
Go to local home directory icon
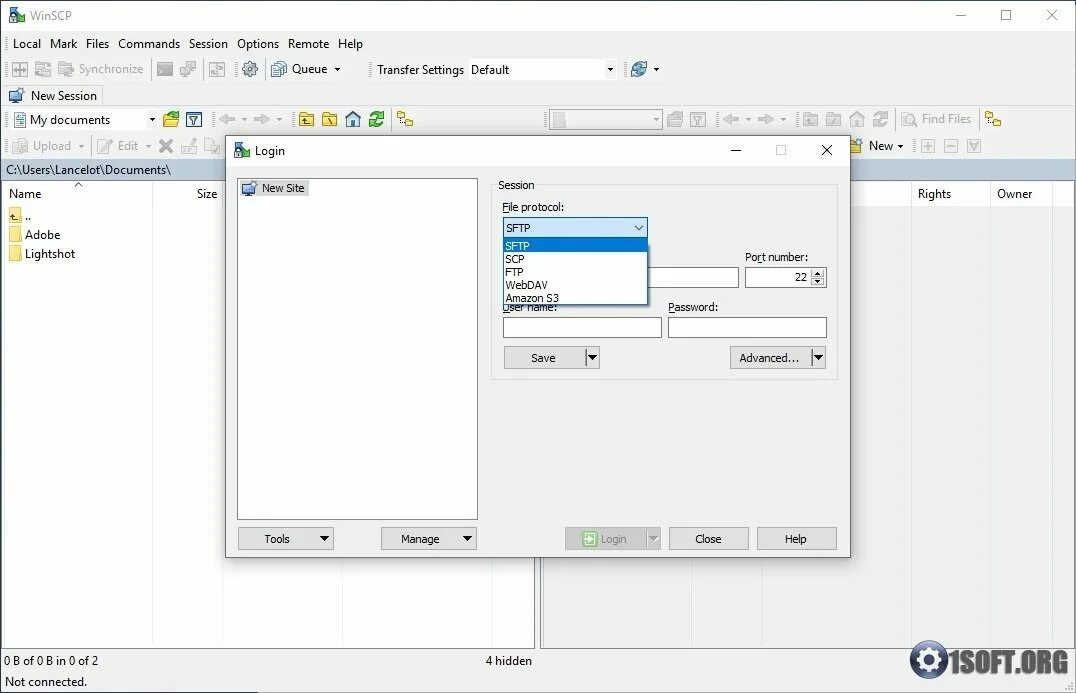pyautogui.click(x=353, y=119)
